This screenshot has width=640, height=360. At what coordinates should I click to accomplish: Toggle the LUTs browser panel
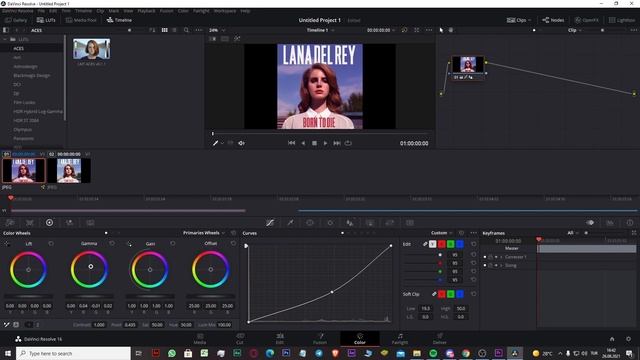point(46,20)
